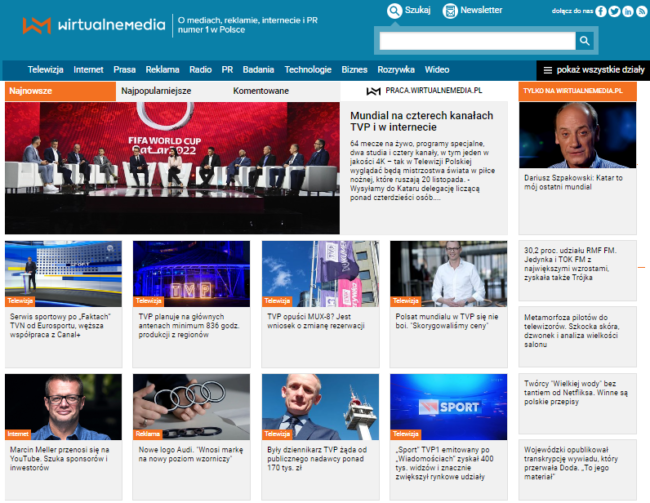
Task: Open the Telewizja menu section
Action: (x=45, y=70)
